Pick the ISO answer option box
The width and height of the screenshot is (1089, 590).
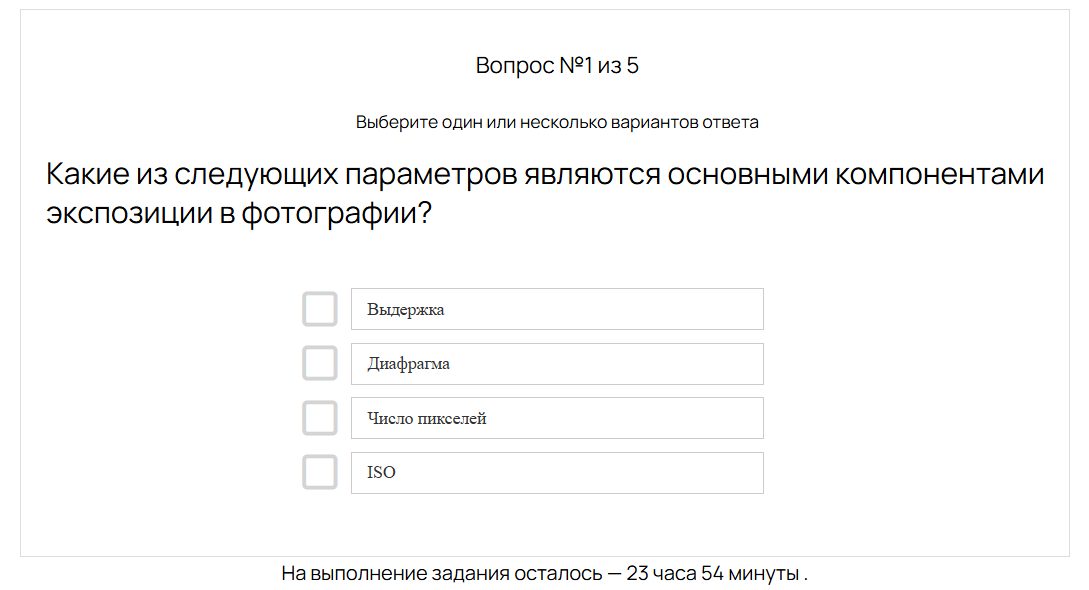(x=557, y=473)
